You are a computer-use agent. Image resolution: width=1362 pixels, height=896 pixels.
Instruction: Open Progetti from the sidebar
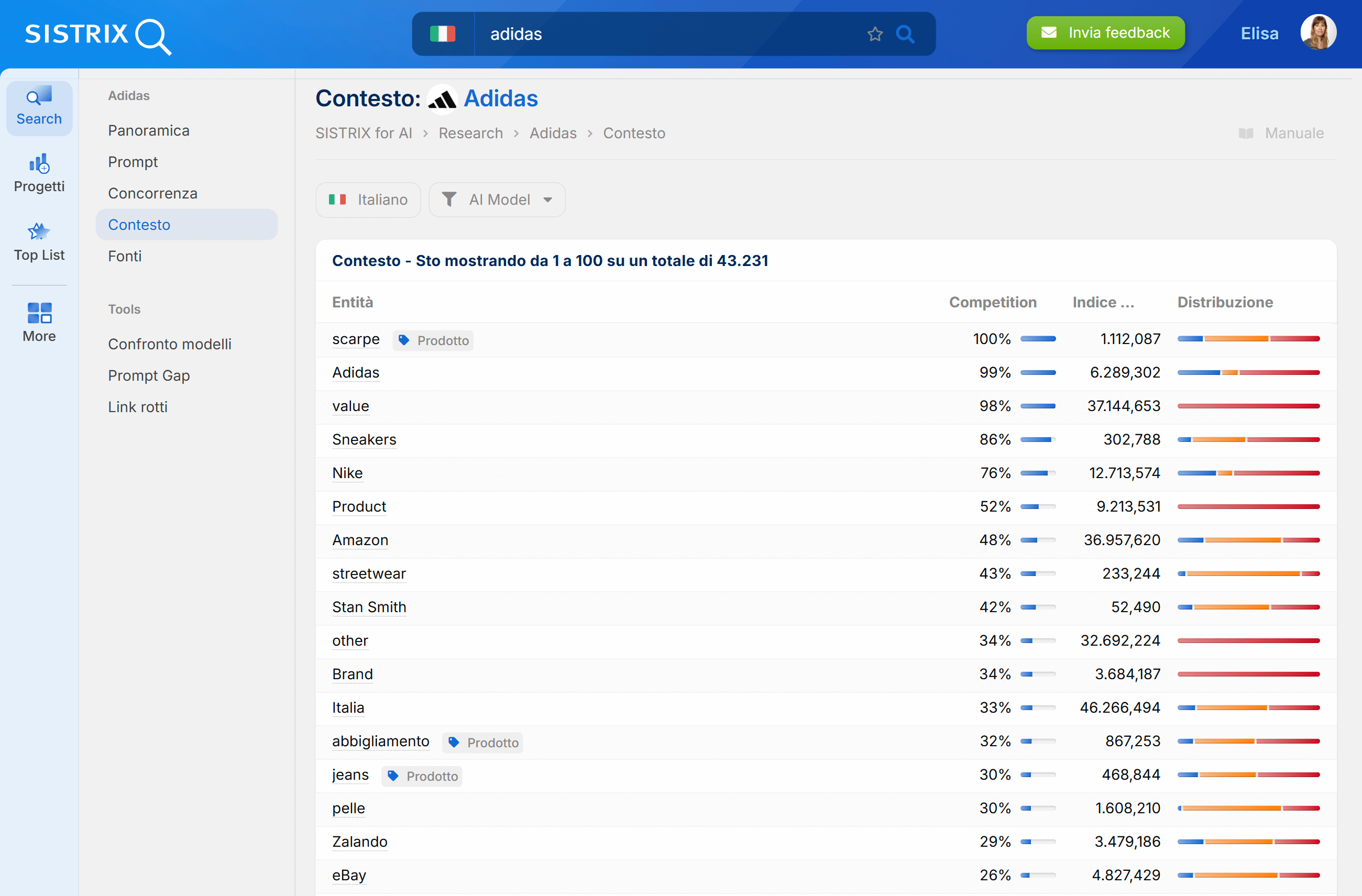(x=38, y=172)
